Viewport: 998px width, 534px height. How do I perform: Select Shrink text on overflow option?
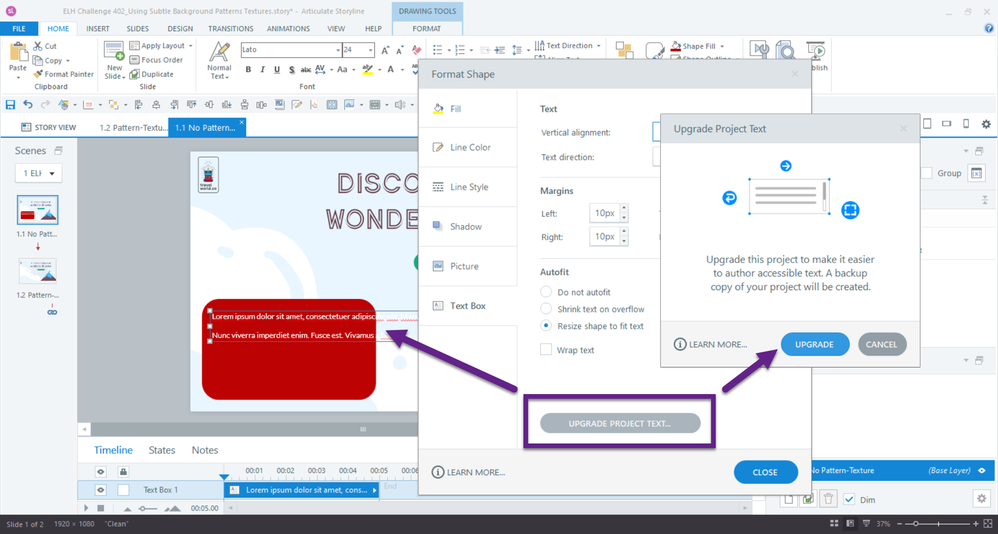546,309
